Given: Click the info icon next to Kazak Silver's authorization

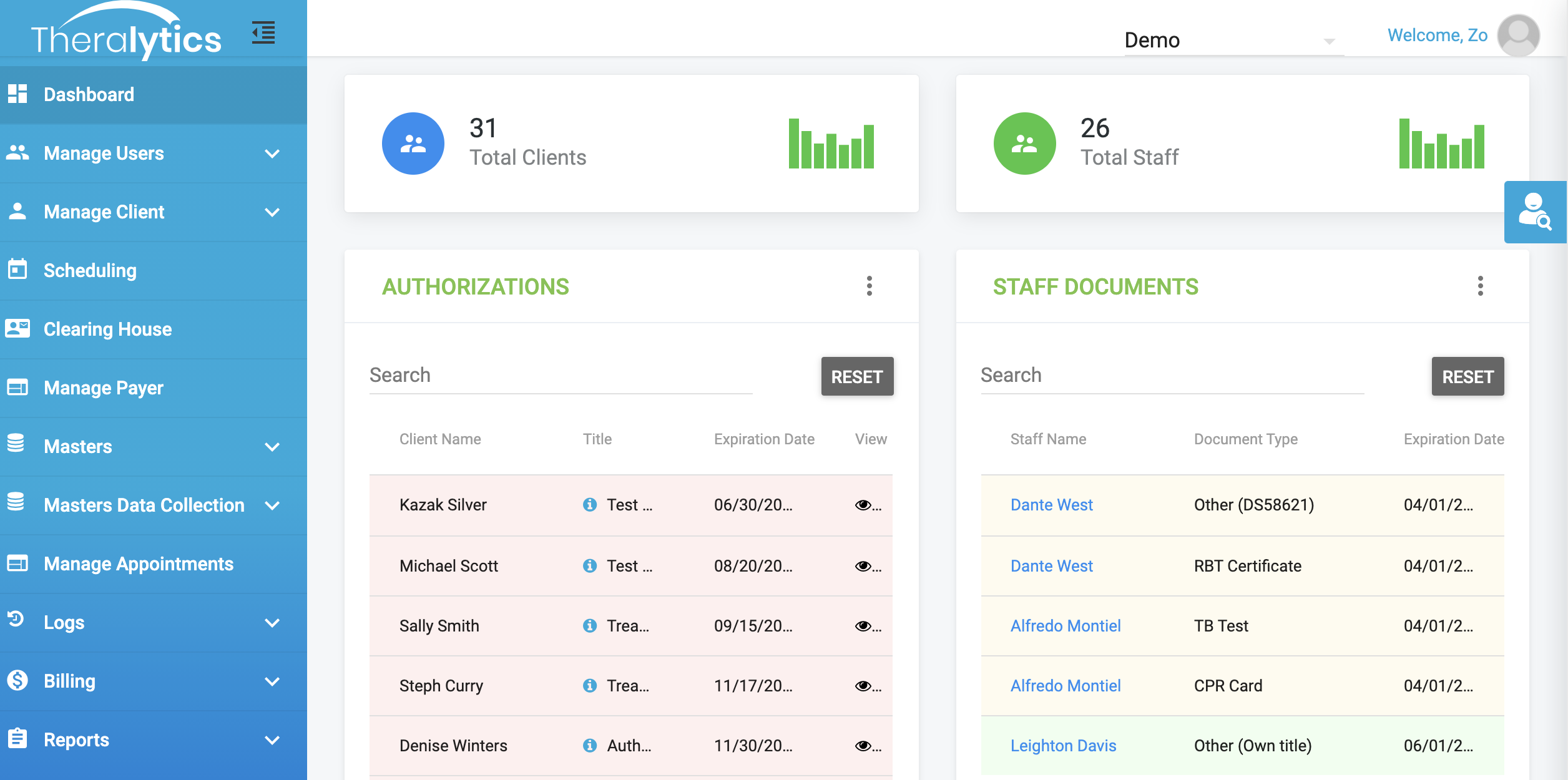Looking at the screenshot, I should pos(590,505).
